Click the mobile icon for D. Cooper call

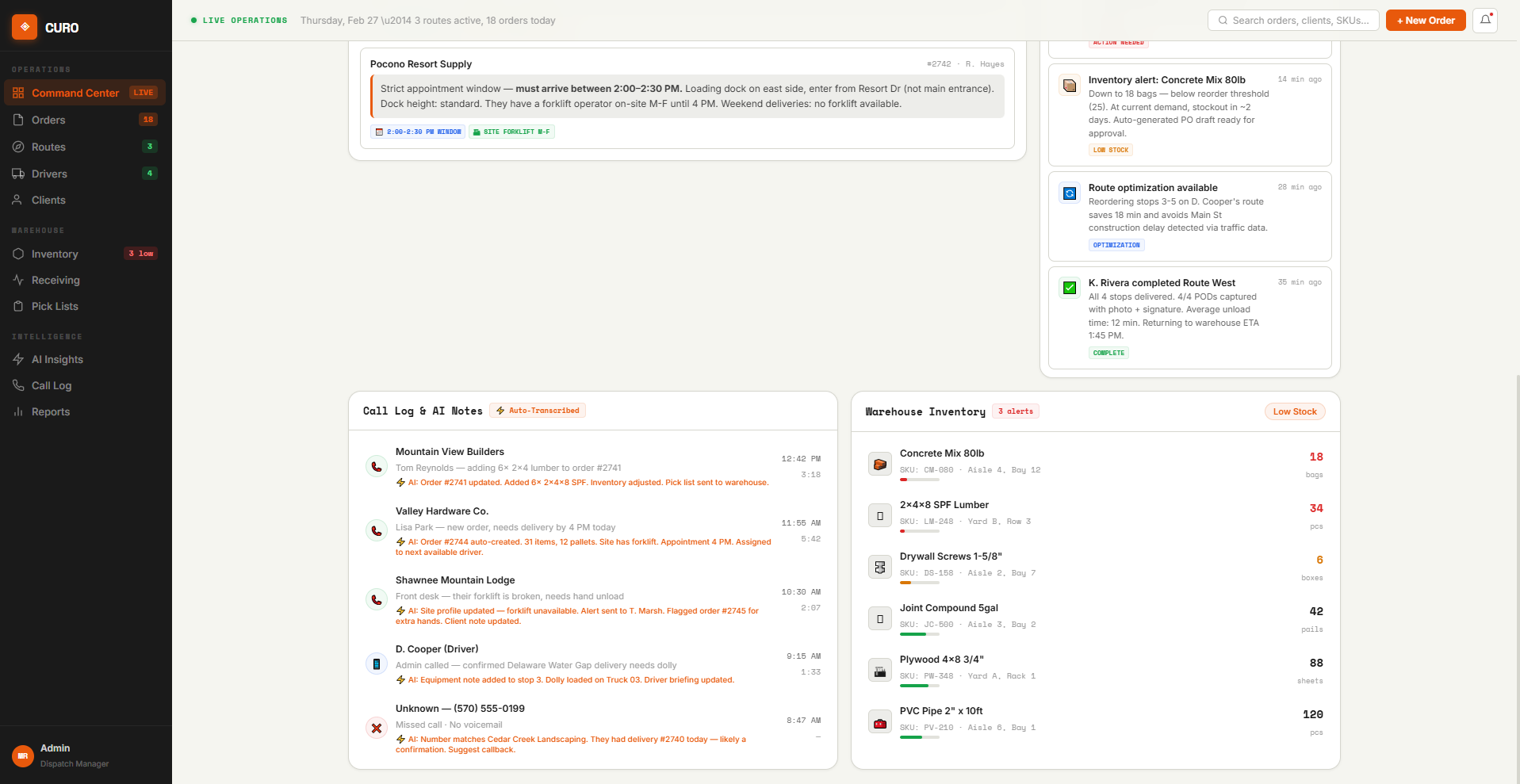click(377, 664)
